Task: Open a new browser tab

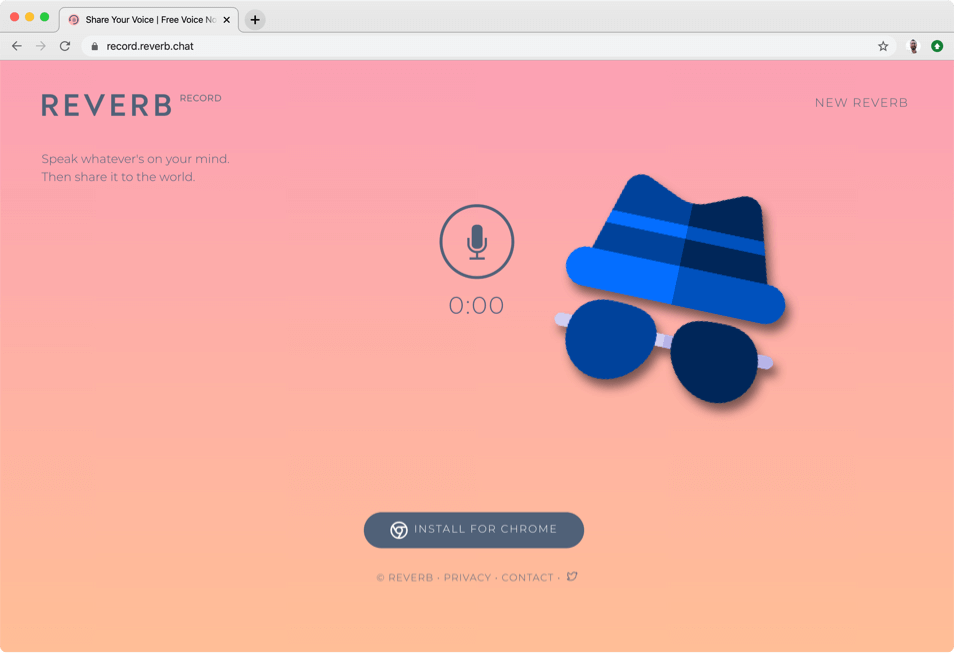Action: tap(255, 20)
